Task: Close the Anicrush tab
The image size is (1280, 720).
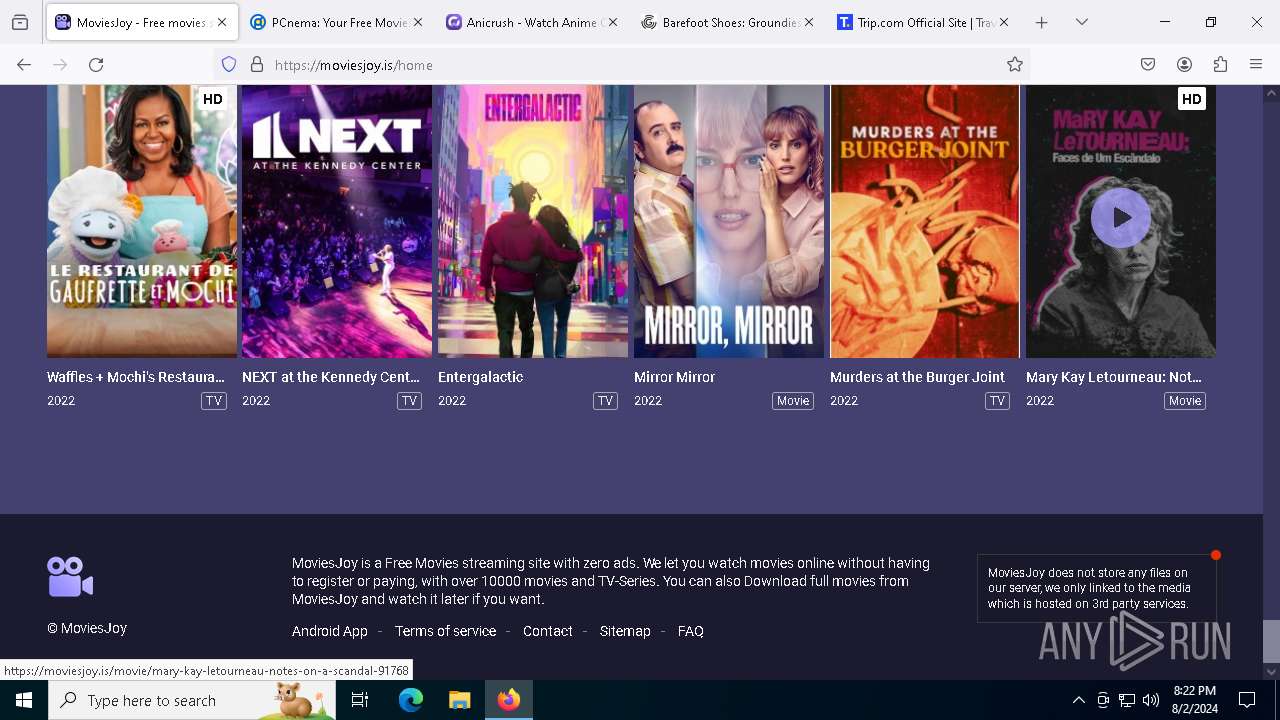Action: [x=613, y=22]
